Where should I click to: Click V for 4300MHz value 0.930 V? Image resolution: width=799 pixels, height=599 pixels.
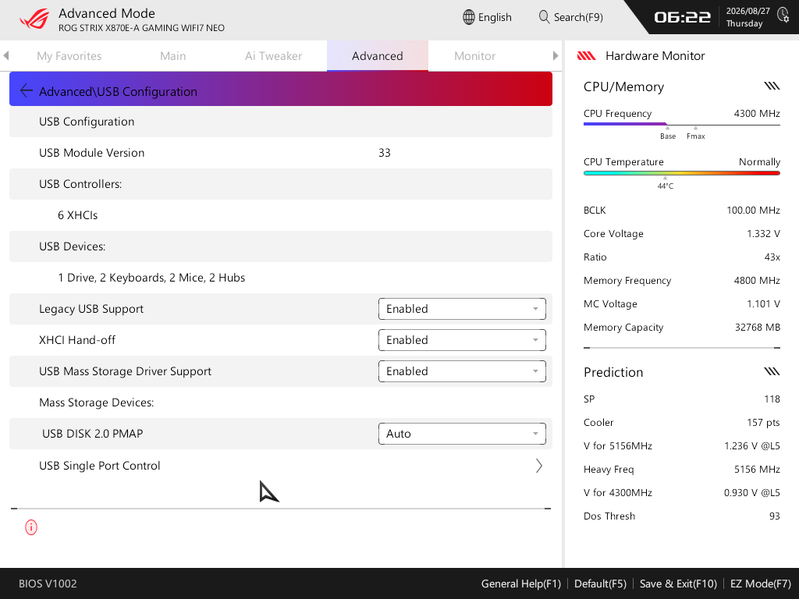pos(752,493)
